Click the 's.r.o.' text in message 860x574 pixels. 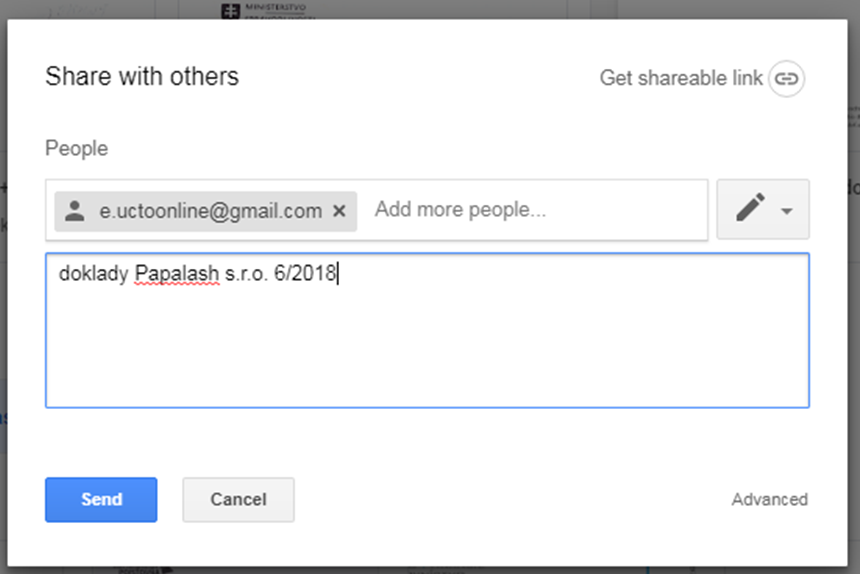point(246,273)
